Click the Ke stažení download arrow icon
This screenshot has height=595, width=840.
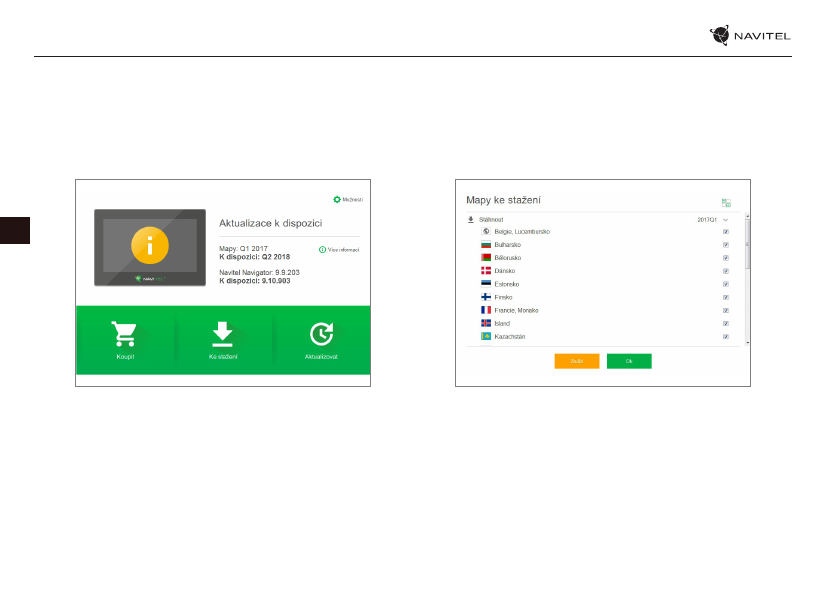223,334
